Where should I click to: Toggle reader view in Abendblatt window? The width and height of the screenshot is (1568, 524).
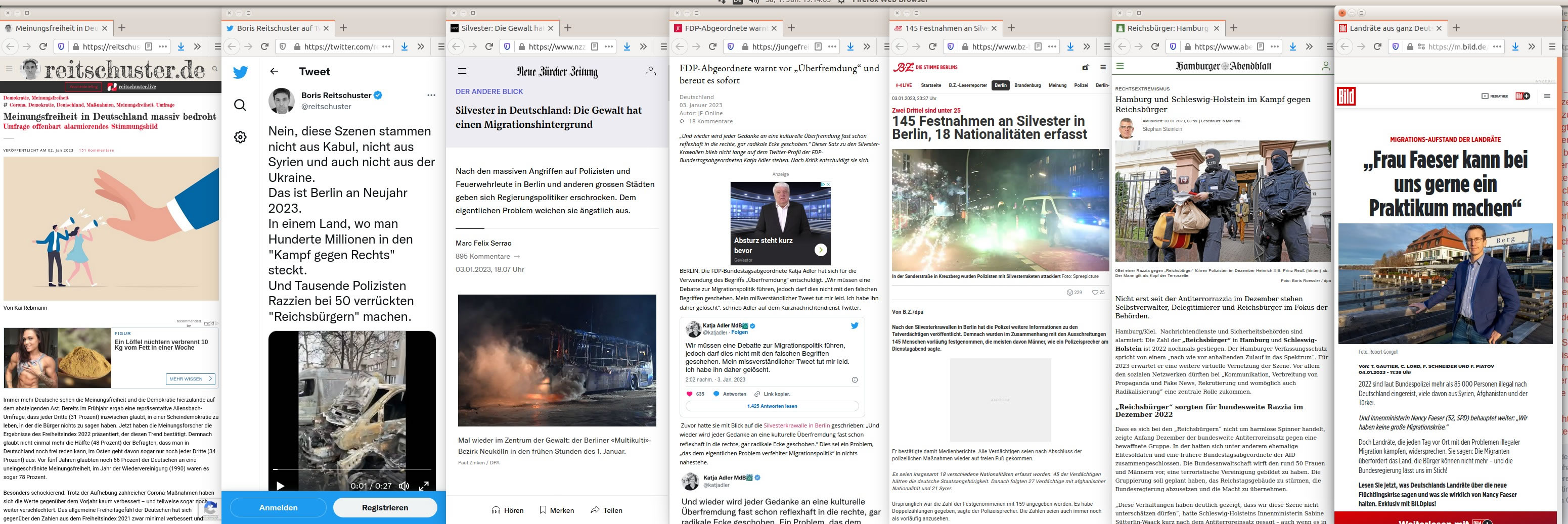coord(1260,46)
